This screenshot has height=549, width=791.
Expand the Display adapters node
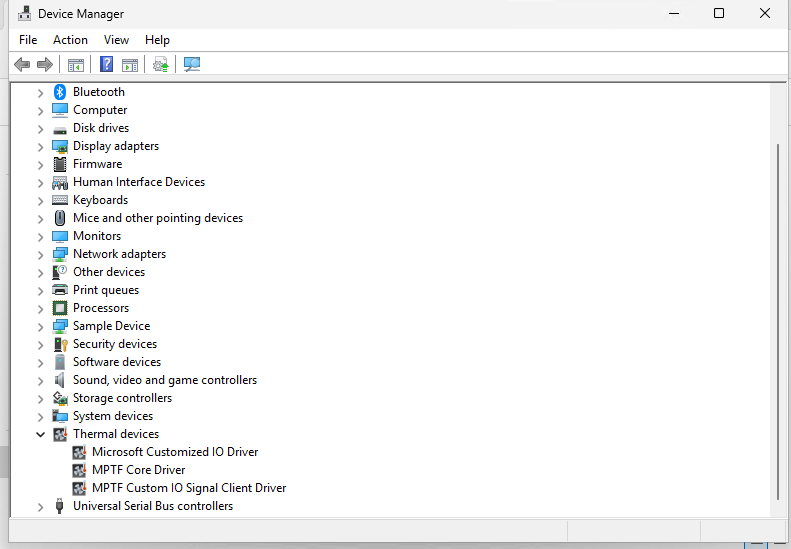[x=41, y=146]
